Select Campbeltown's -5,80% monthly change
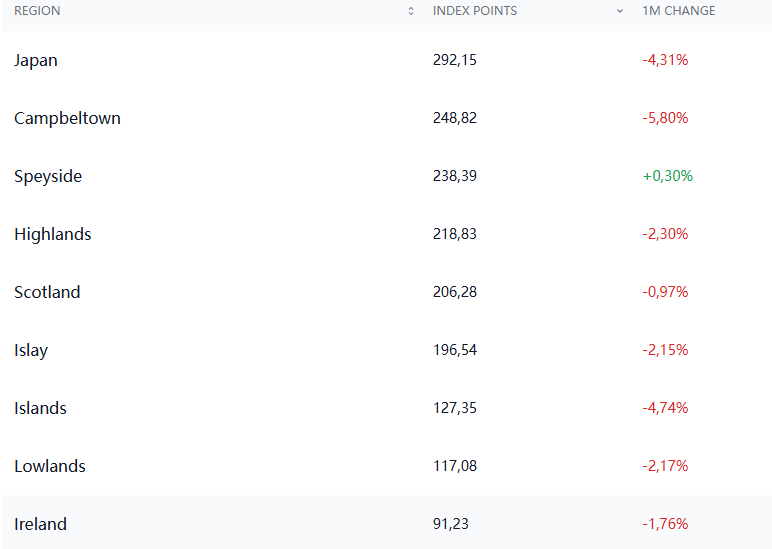 [x=665, y=118]
